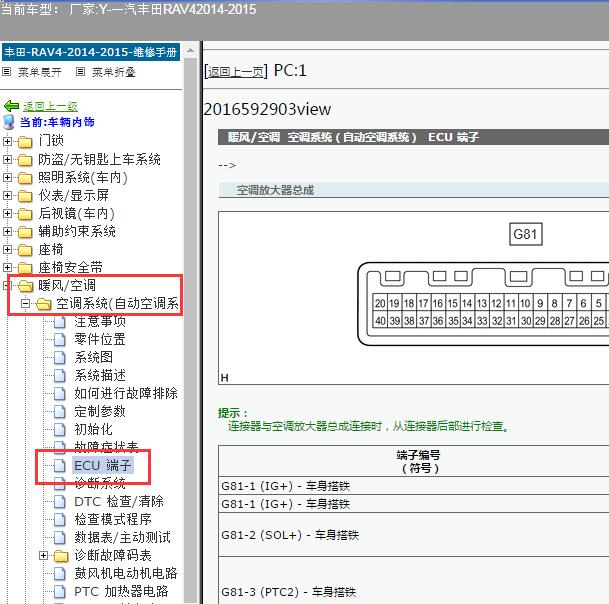This screenshot has width=609, height=604.
Task: Open the 初始化 tree item
Action: point(94,430)
